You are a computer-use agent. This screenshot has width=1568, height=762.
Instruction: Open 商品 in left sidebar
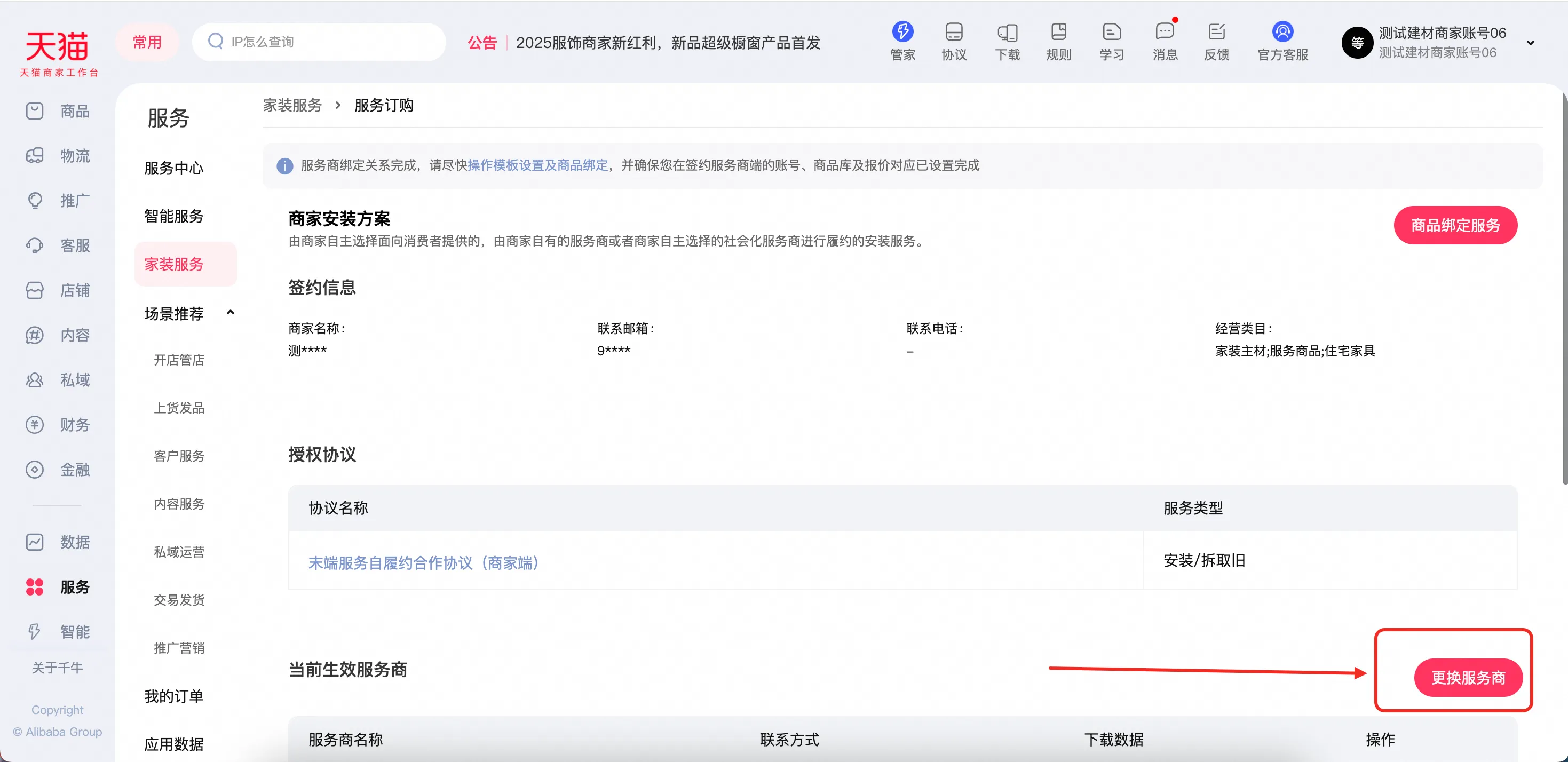(58, 111)
